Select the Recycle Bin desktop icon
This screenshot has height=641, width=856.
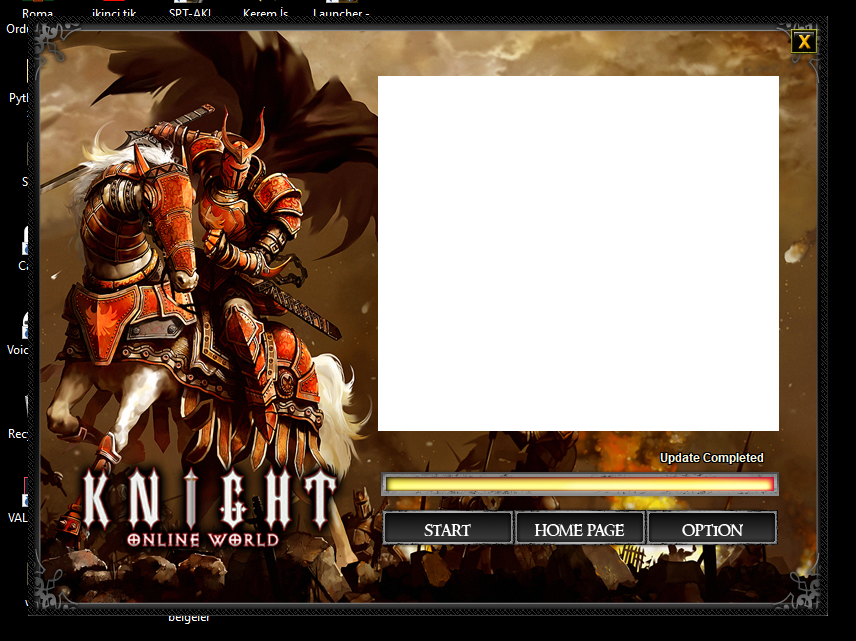pyautogui.click(x=17, y=434)
